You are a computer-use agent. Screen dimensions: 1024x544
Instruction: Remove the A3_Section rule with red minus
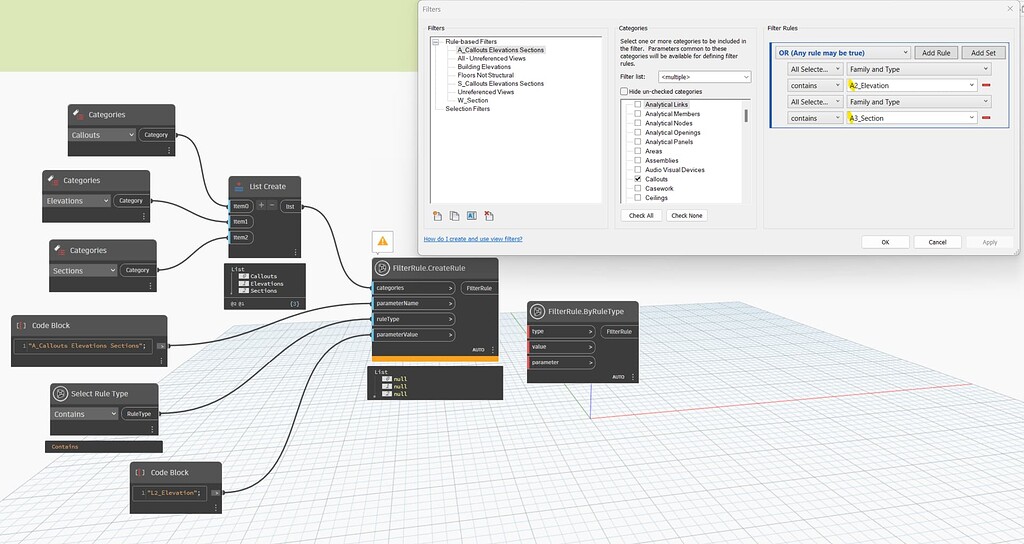tap(986, 118)
